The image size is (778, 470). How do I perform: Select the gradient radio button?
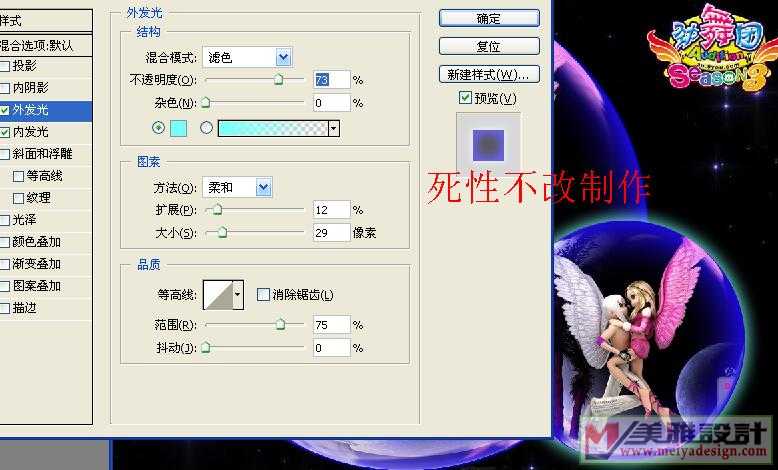point(206,128)
